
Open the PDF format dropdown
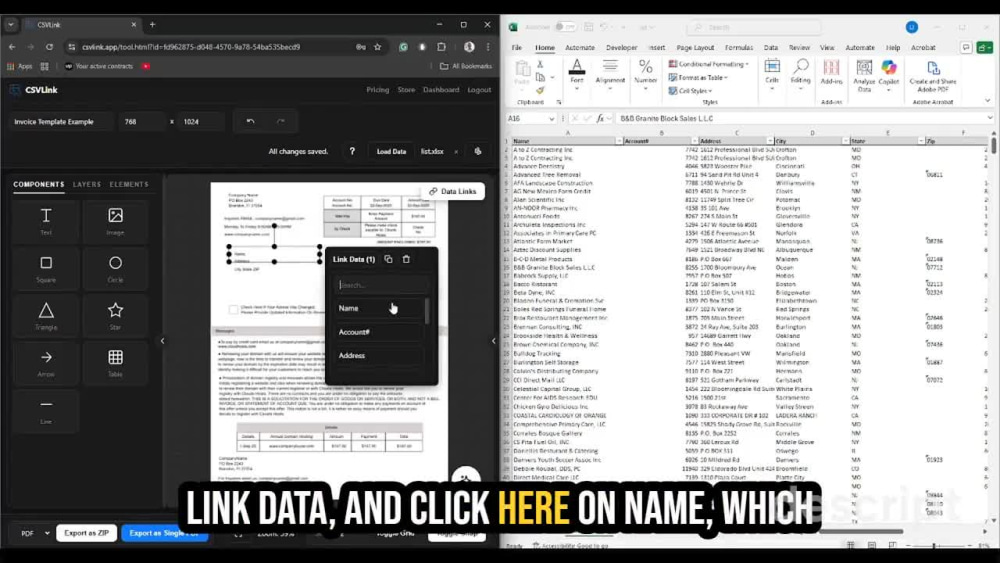tap(35, 533)
